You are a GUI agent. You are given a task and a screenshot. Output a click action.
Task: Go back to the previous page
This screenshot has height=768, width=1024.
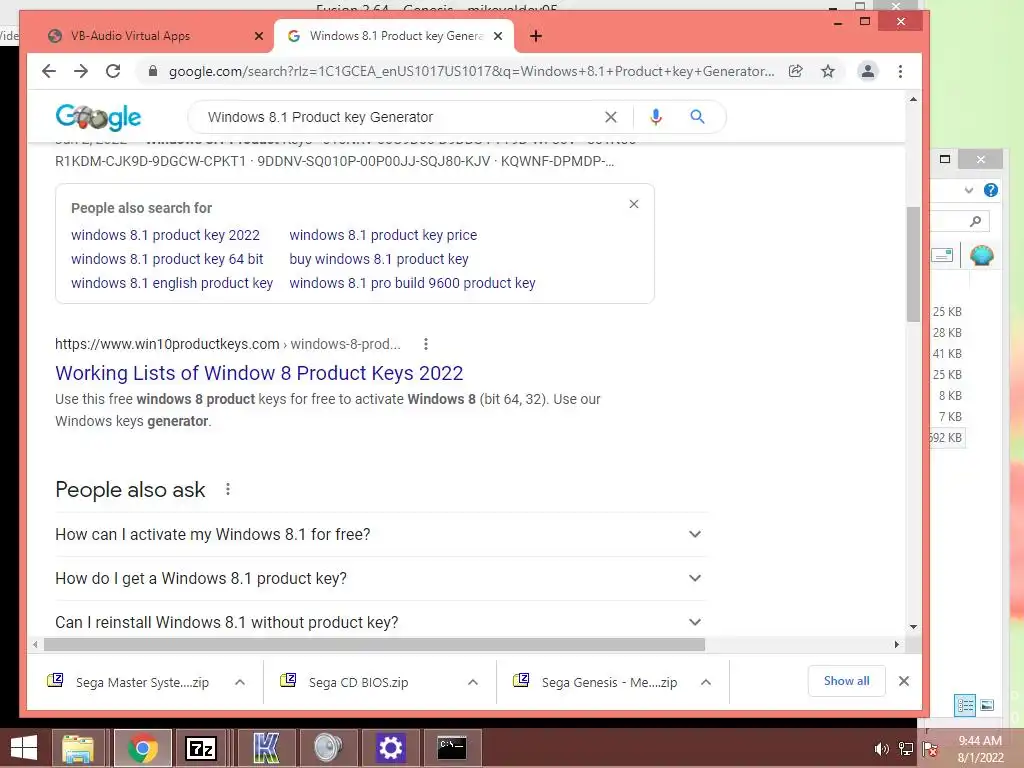(x=49, y=71)
